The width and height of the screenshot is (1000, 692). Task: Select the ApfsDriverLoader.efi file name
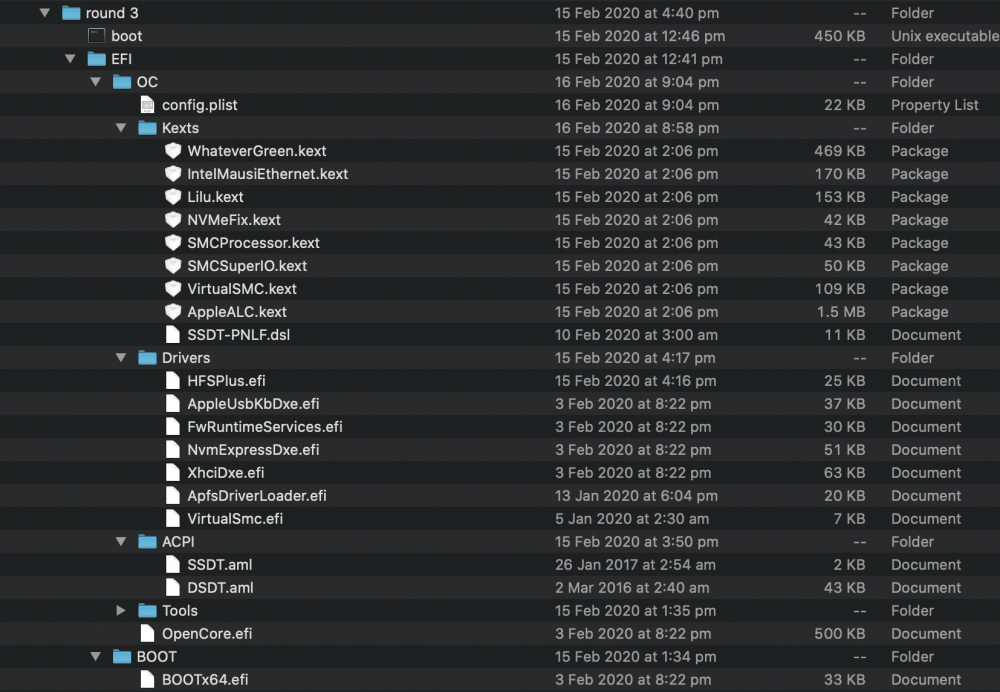click(x=257, y=496)
